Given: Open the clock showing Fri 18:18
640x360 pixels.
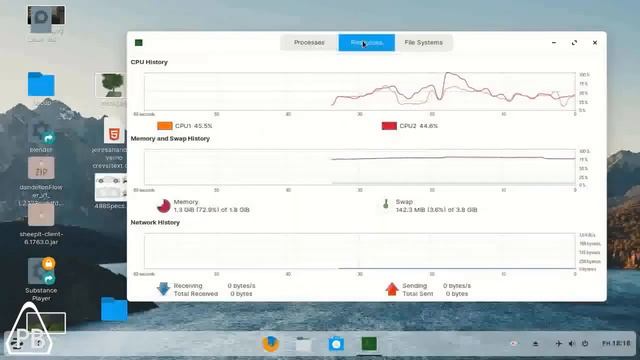Looking at the screenshot, I should pyautogui.click(x=616, y=344).
